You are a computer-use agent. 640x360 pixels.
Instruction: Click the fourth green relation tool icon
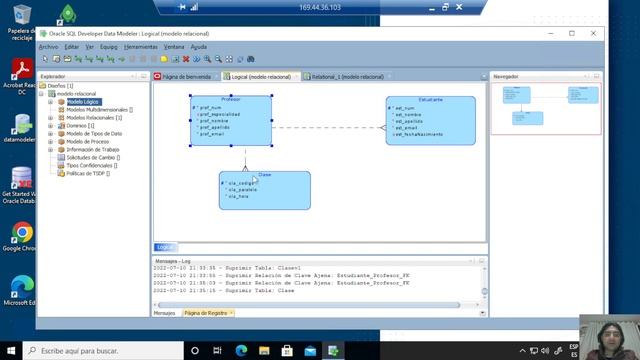(111, 59)
